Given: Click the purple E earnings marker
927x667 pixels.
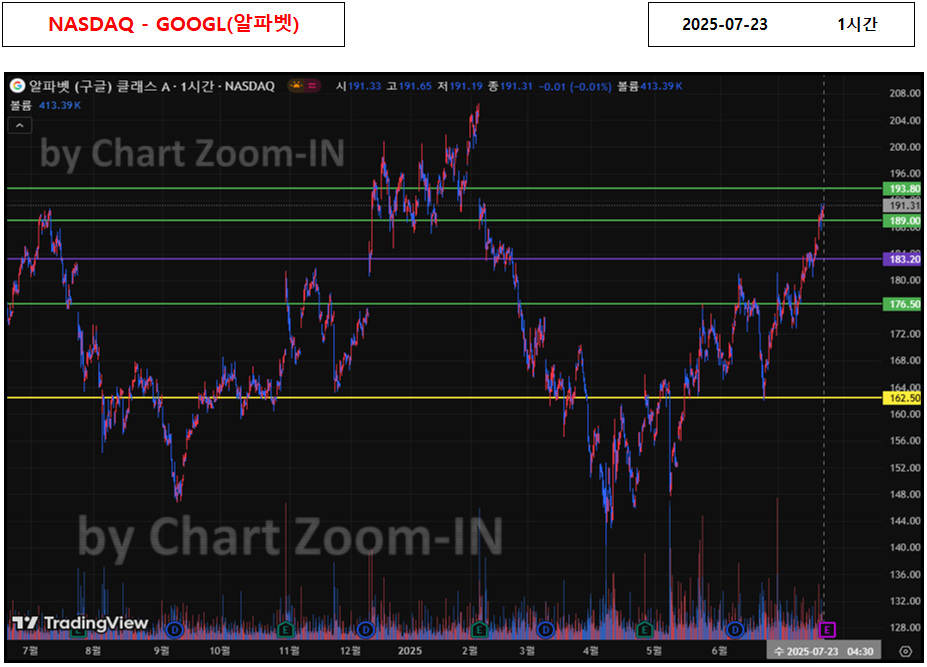Looking at the screenshot, I should pos(826,630).
